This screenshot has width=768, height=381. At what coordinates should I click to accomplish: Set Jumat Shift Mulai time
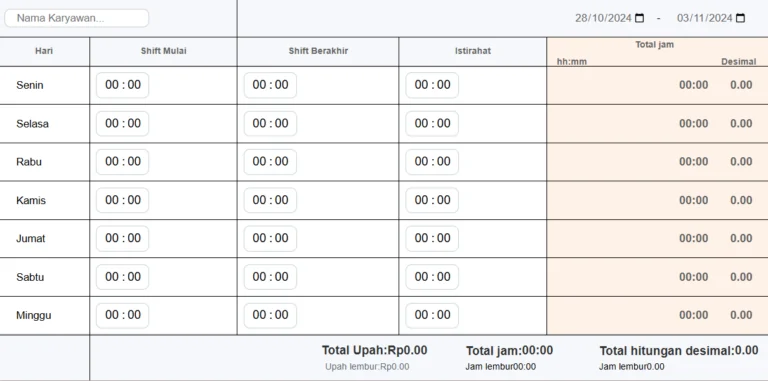[122, 238]
